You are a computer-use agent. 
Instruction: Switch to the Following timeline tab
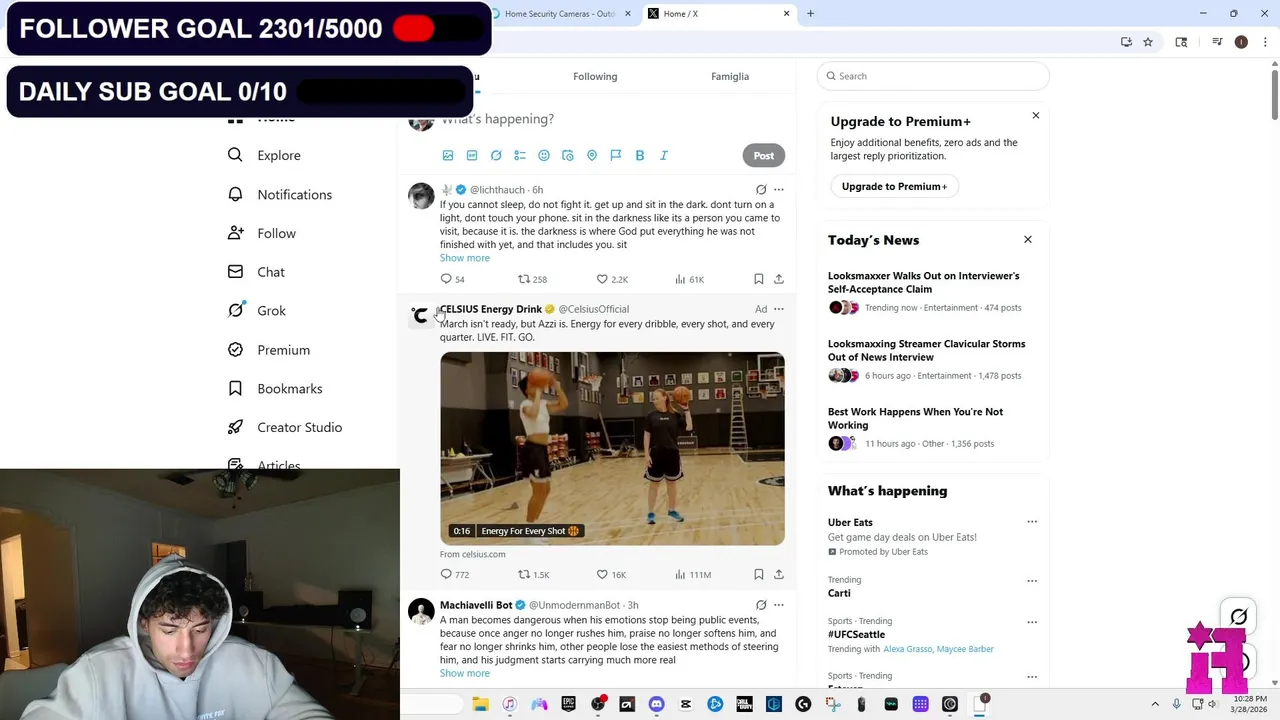click(x=595, y=76)
